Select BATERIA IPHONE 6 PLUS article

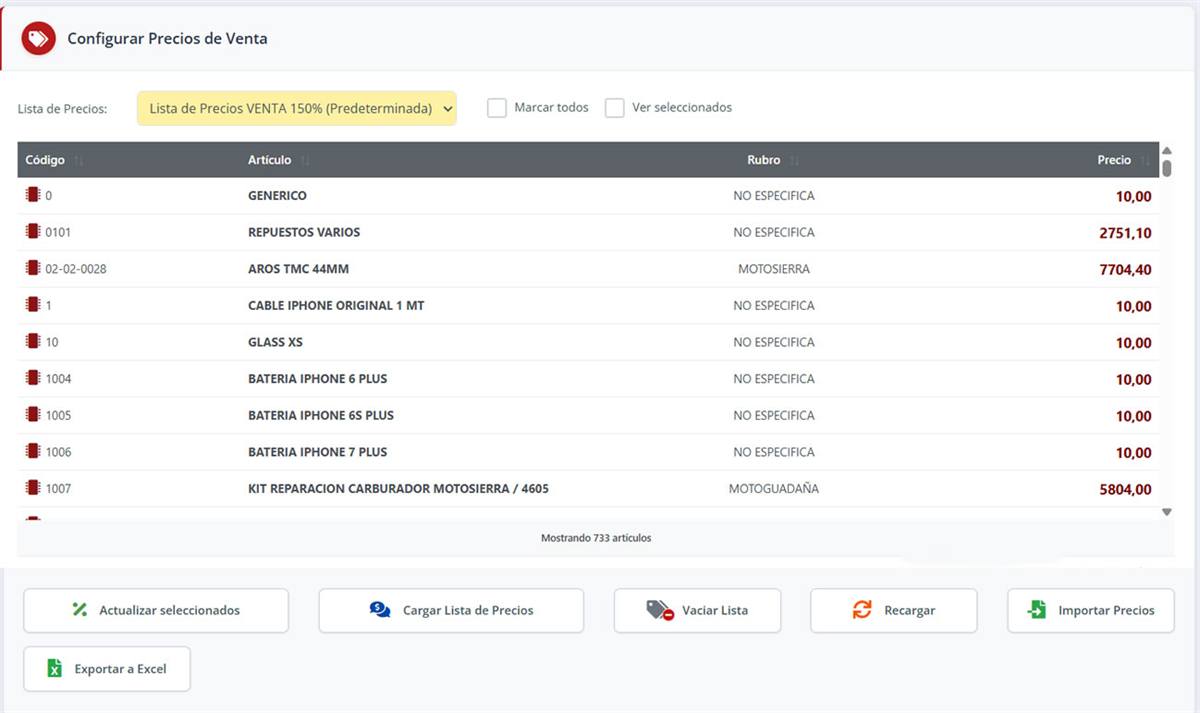tap(317, 379)
